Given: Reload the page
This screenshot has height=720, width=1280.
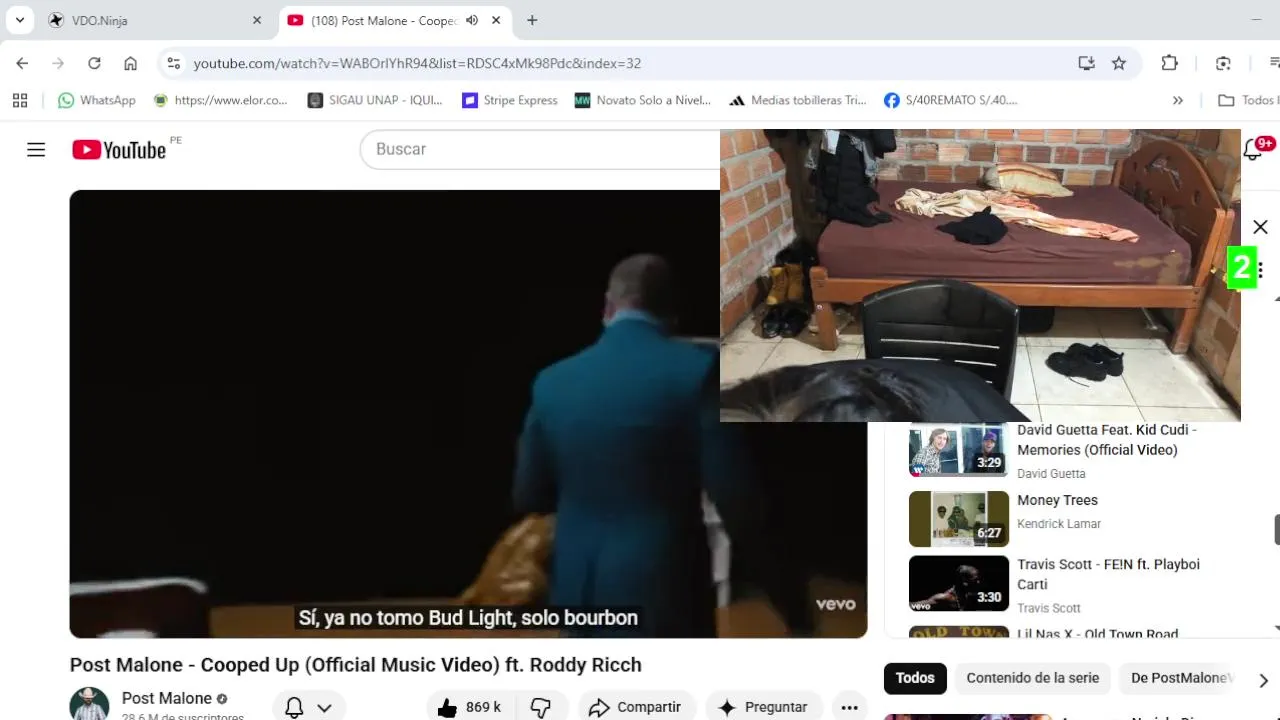Looking at the screenshot, I should [x=94, y=63].
